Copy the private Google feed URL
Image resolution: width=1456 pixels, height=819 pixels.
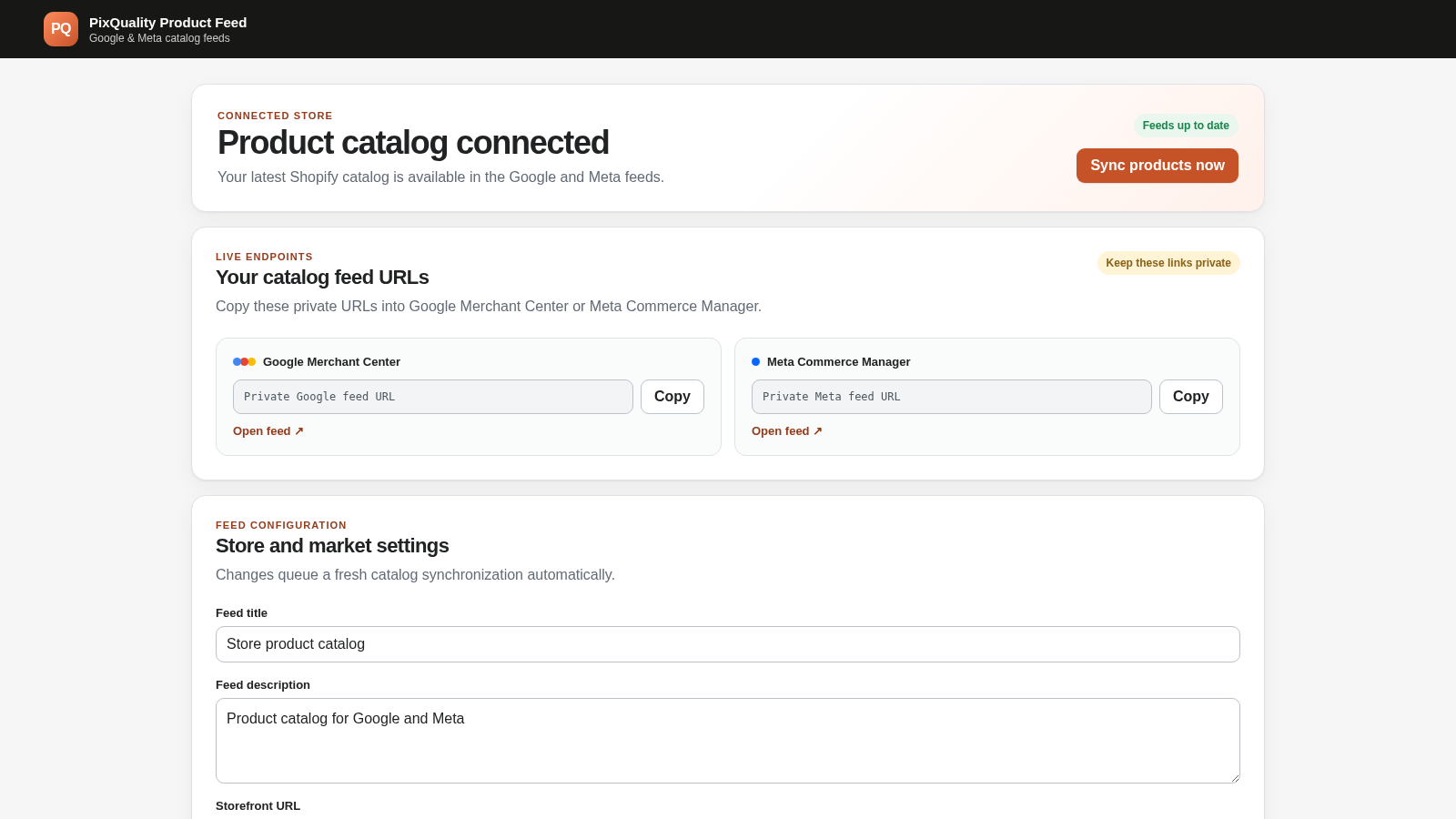click(x=672, y=397)
